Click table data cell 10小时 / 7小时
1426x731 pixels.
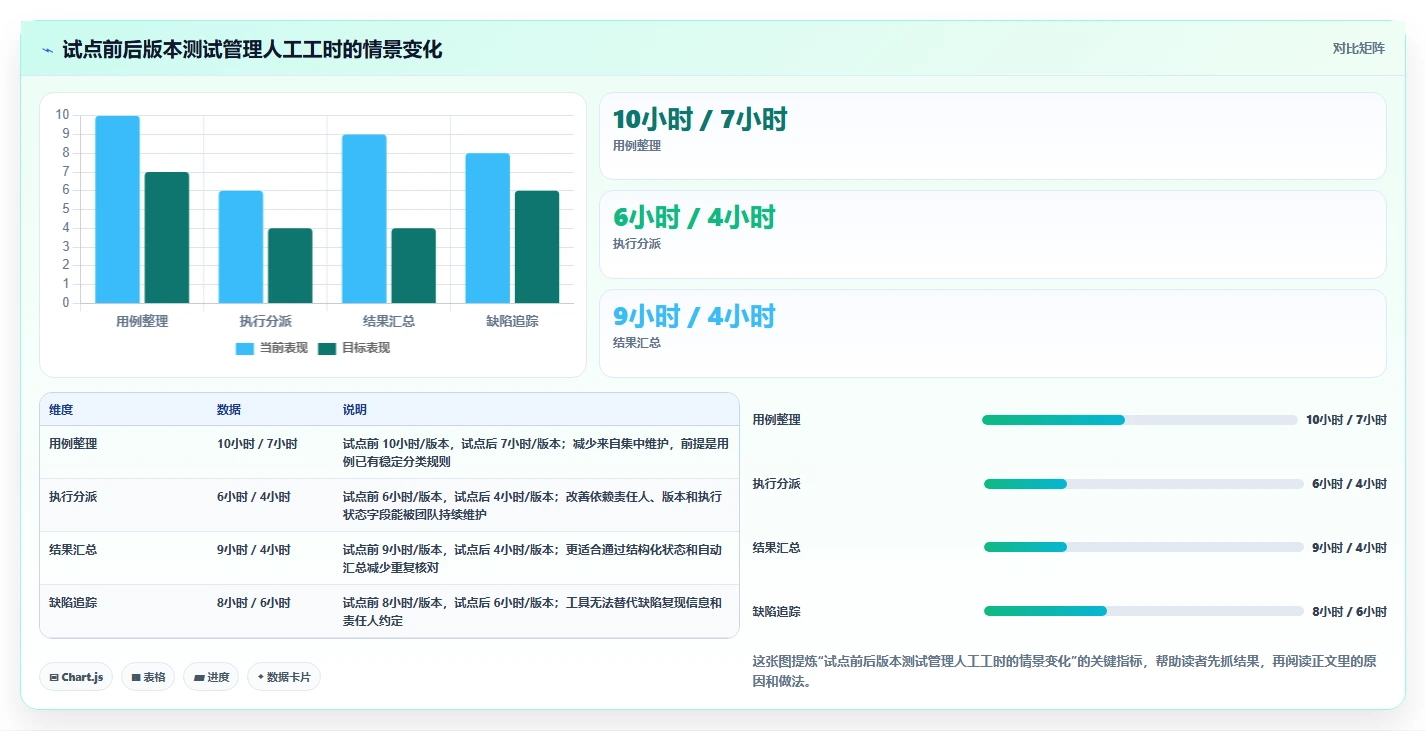tap(257, 443)
